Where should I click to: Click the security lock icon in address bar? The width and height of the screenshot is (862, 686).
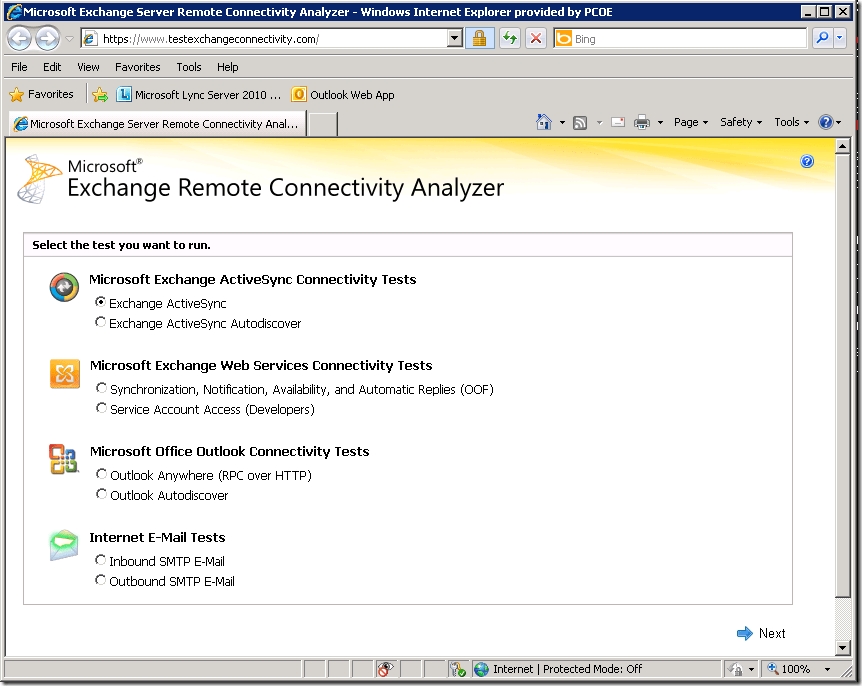point(479,38)
